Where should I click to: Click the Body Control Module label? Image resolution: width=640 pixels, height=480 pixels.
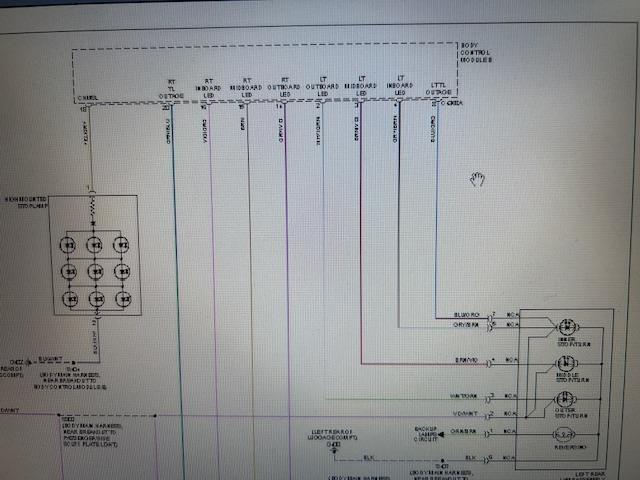point(476,53)
